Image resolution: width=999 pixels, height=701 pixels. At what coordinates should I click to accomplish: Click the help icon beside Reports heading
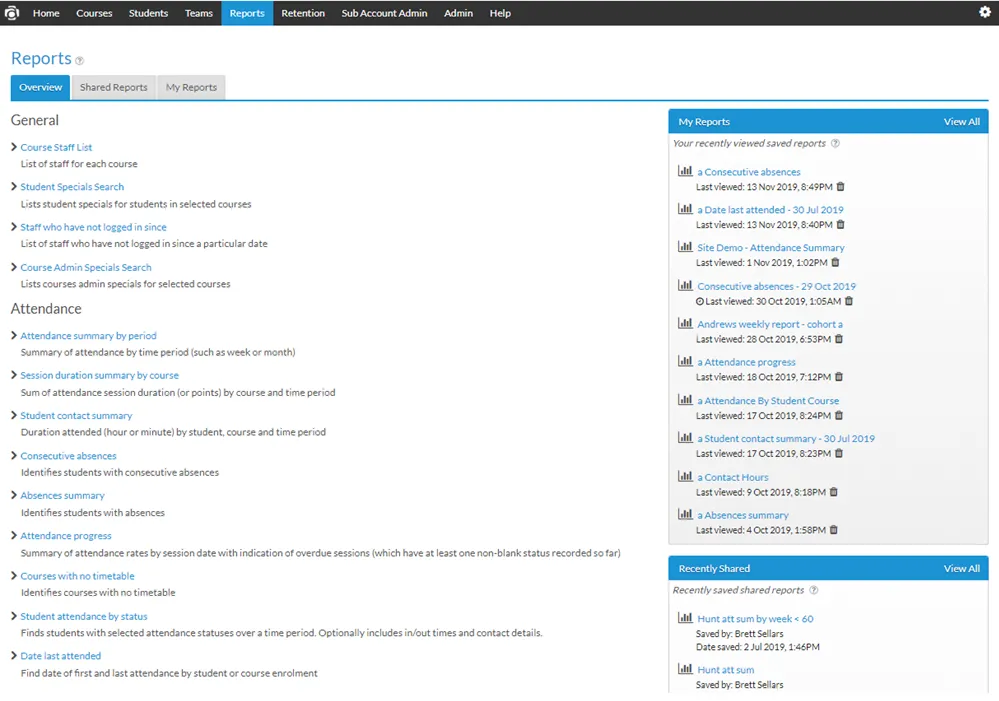pyautogui.click(x=80, y=61)
